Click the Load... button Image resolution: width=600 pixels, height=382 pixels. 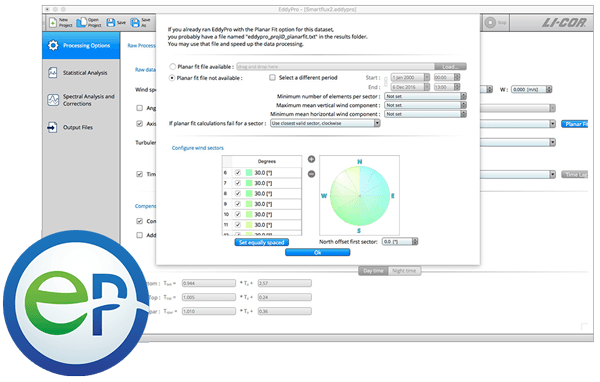(450, 67)
